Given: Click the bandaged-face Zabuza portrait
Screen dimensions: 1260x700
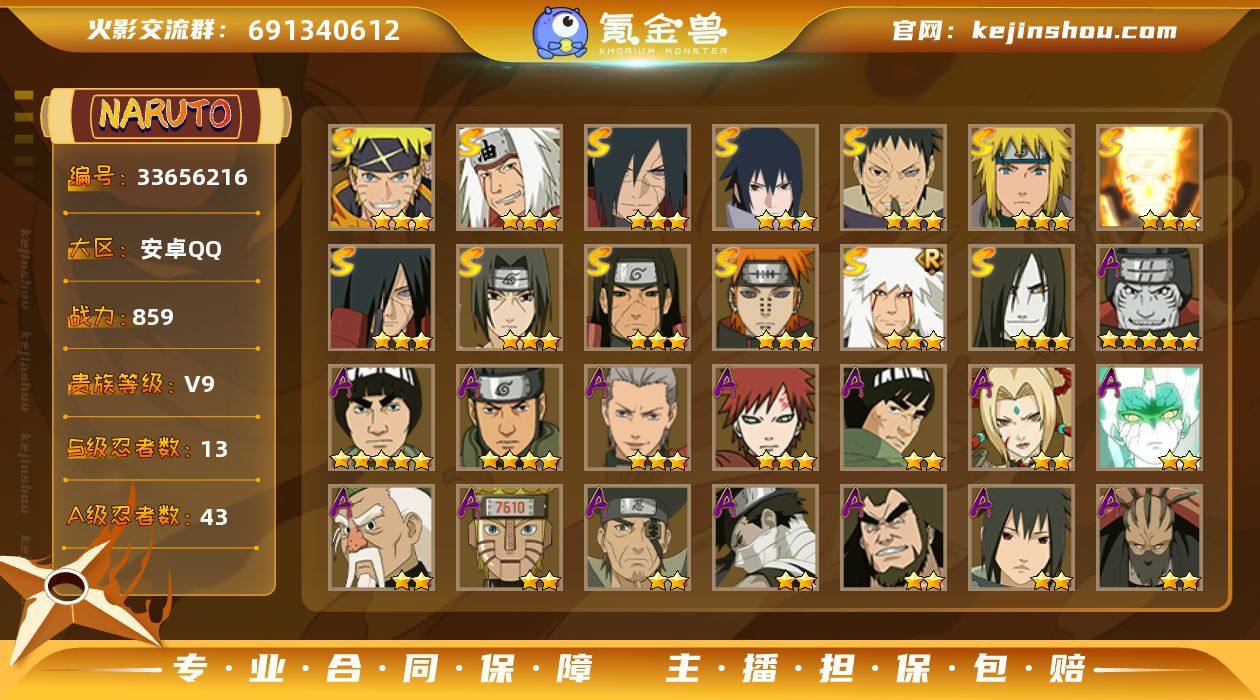Looking at the screenshot, I should tap(765, 538).
